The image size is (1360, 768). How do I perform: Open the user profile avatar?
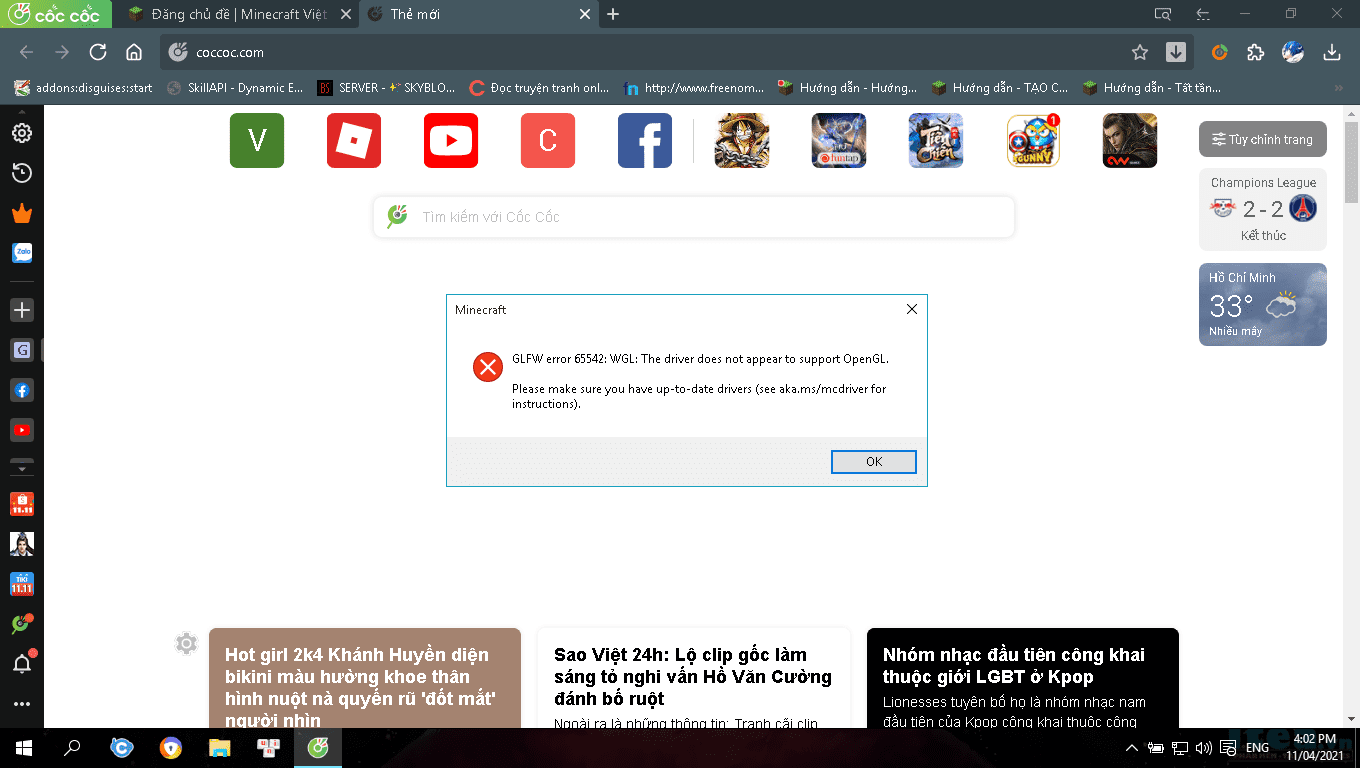(x=1293, y=52)
